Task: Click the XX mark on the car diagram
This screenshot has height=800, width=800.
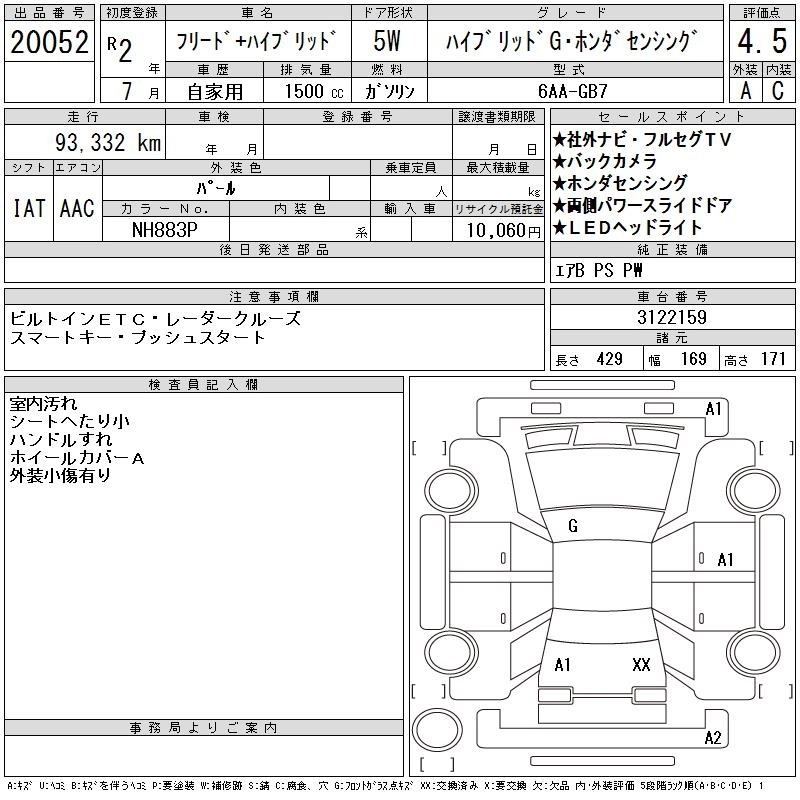Action: pyautogui.click(x=642, y=664)
